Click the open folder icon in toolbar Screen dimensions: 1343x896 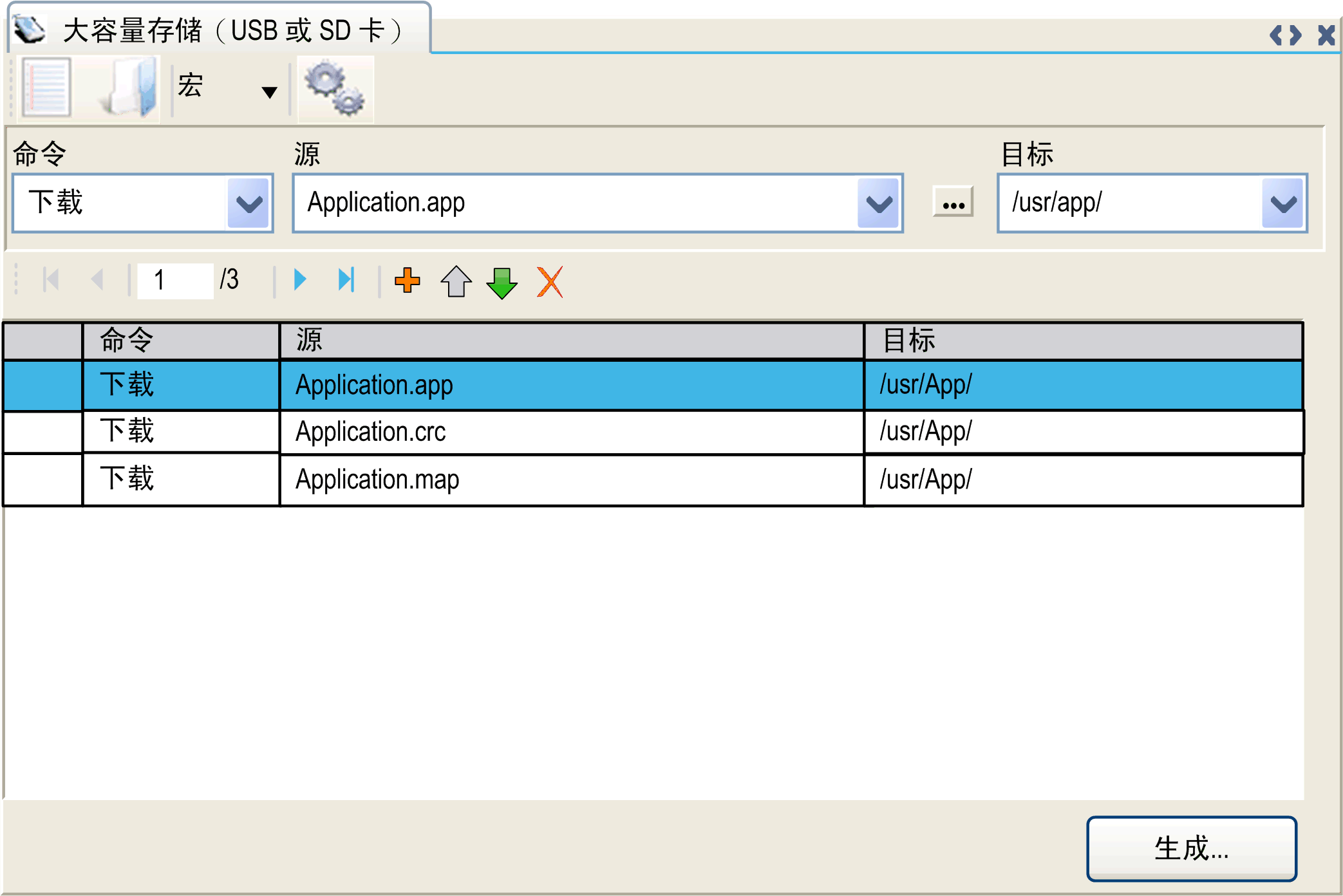click(x=129, y=87)
